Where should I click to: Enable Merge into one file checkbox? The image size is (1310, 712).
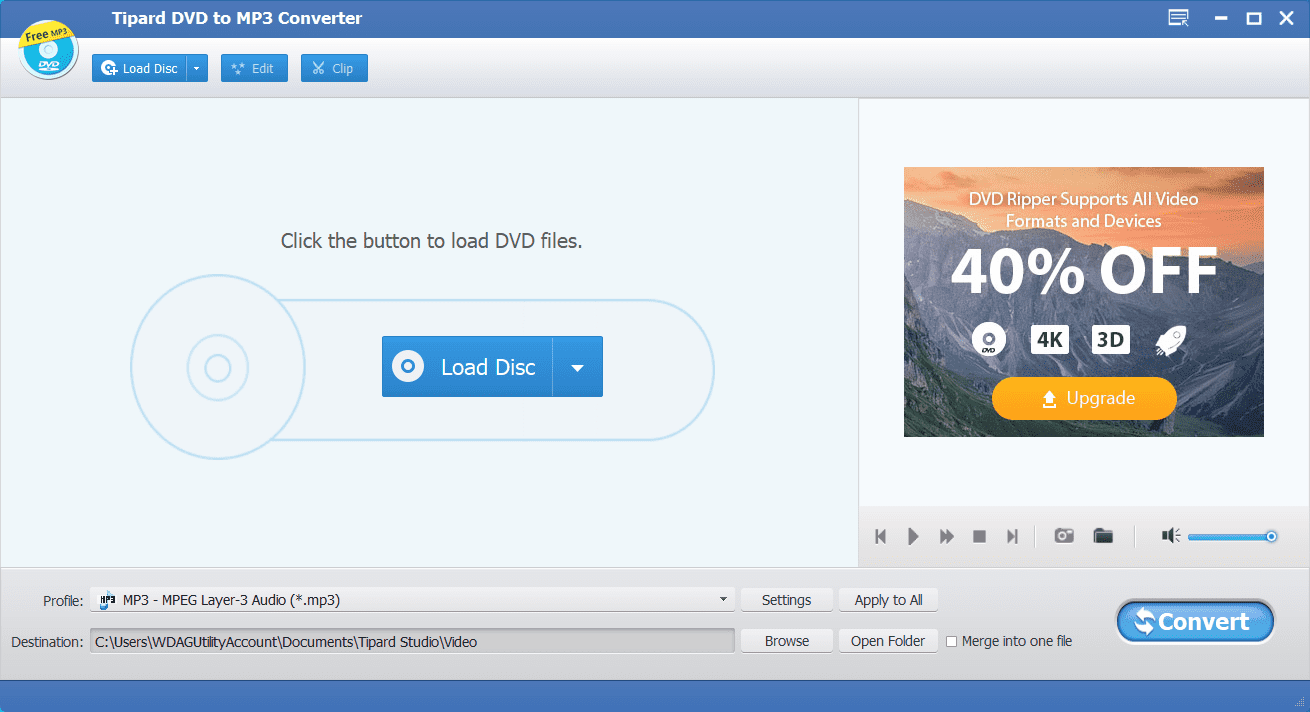click(x=952, y=641)
